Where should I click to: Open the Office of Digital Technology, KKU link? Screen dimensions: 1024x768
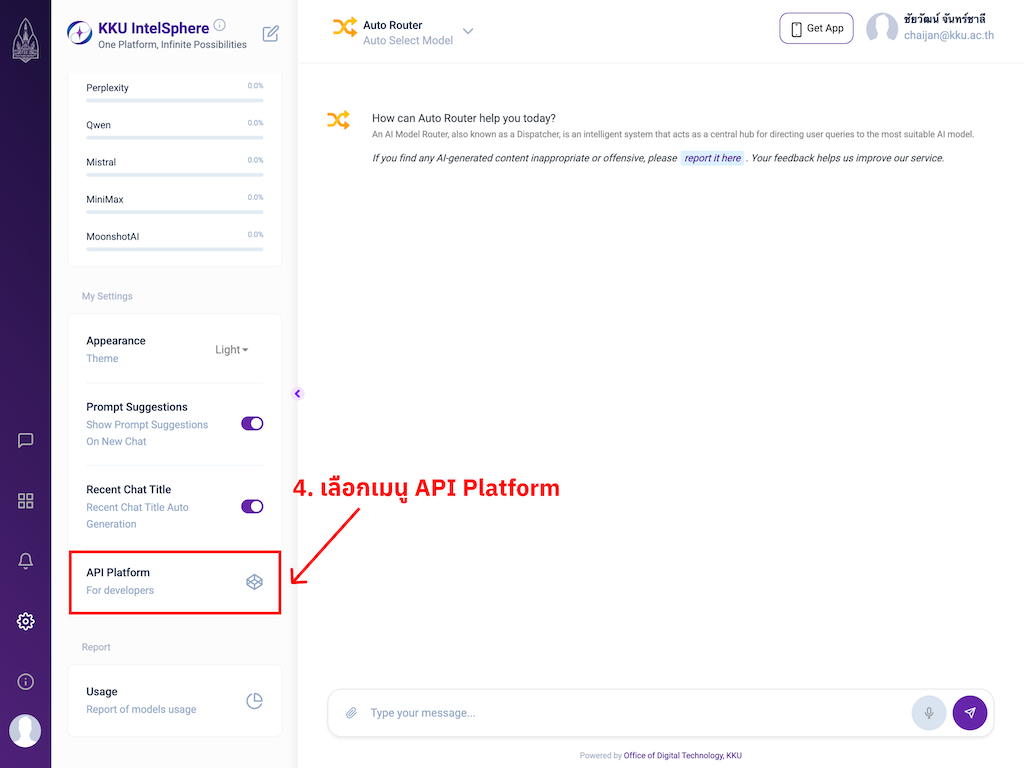pyautogui.click(x=682, y=756)
